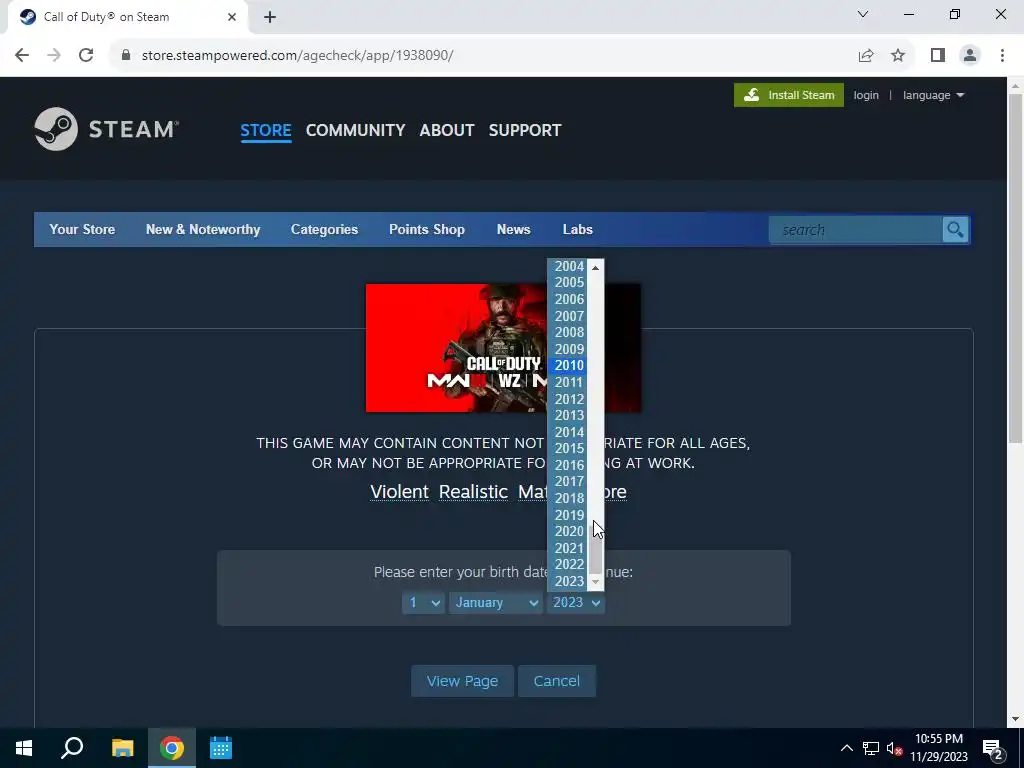Show hidden system tray icons
This screenshot has width=1024, height=768.
846,748
